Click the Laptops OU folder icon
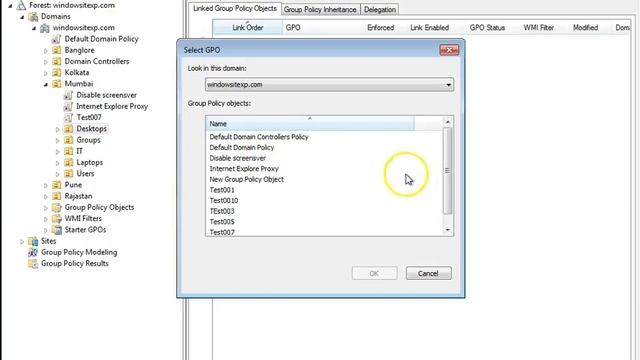 click(69, 162)
